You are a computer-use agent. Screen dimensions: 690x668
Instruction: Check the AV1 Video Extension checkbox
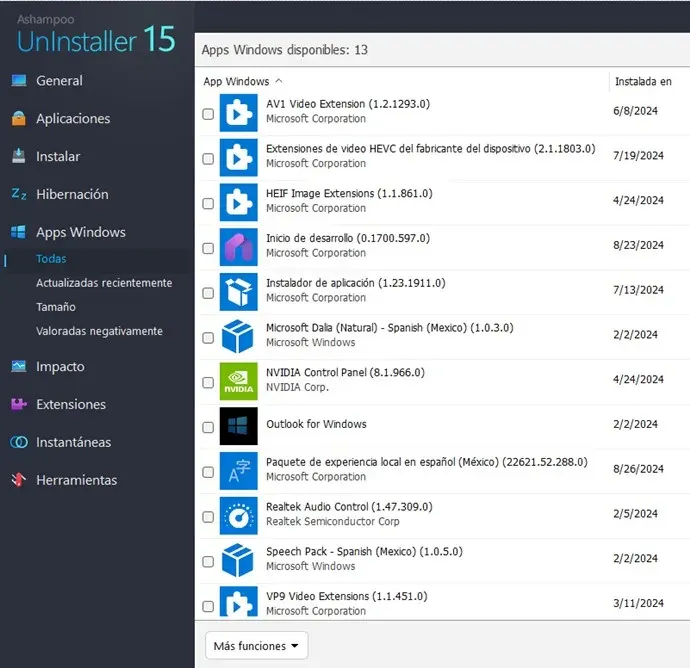point(208,114)
